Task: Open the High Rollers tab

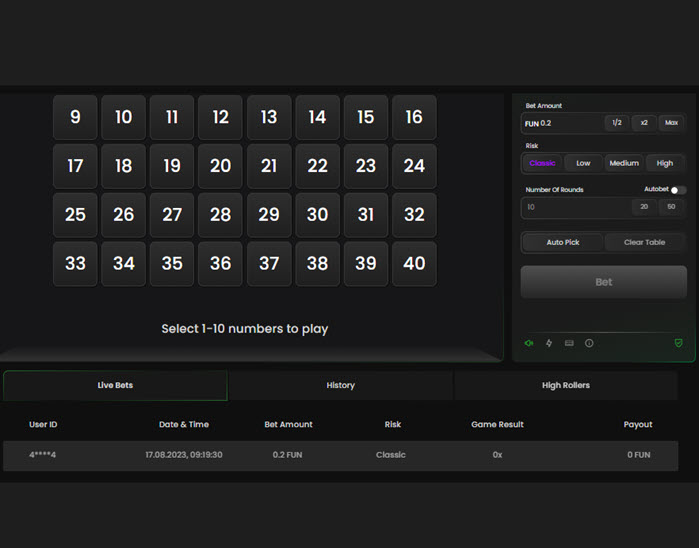Action: click(x=565, y=385)
